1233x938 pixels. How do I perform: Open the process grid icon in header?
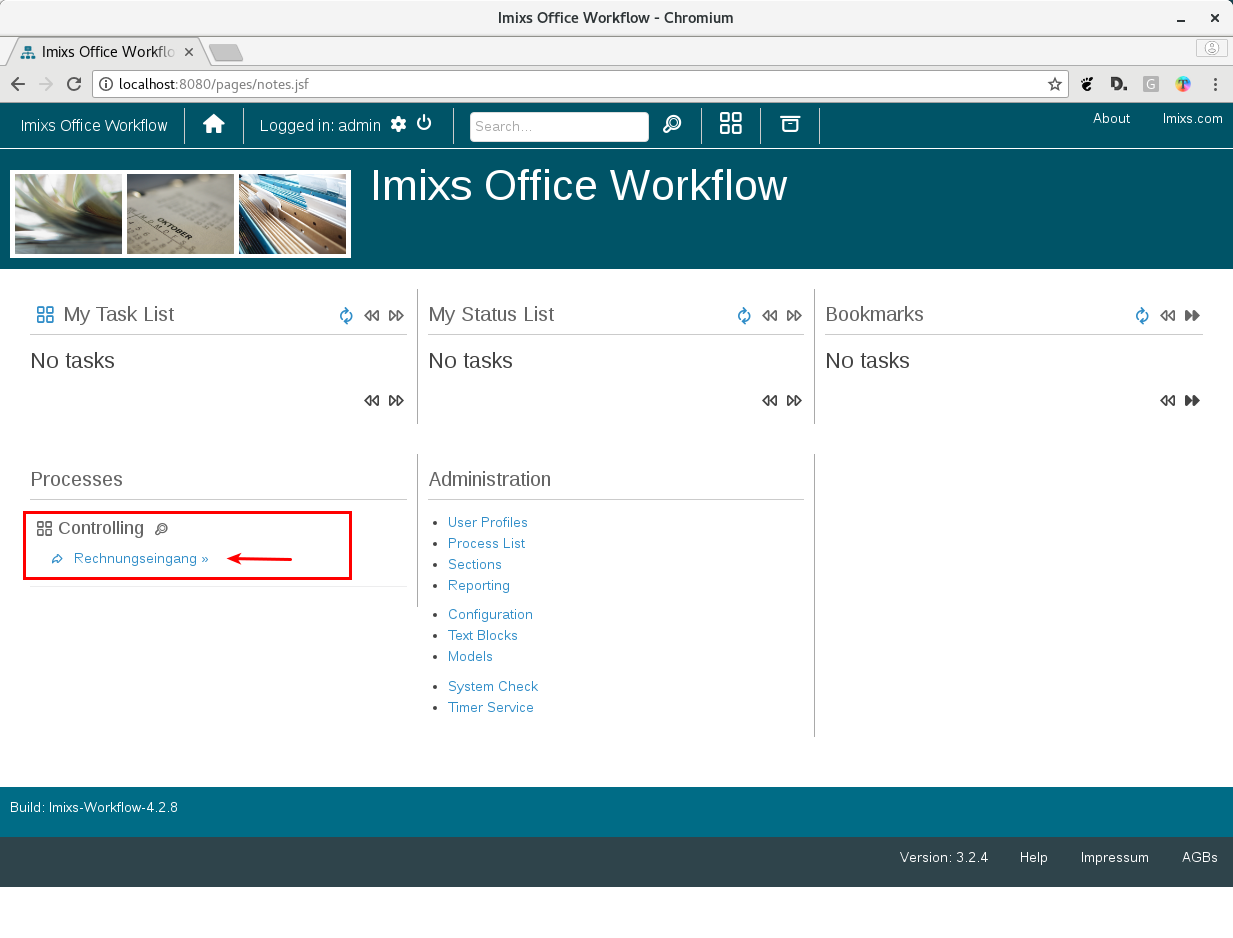click(x=730, y=124)
